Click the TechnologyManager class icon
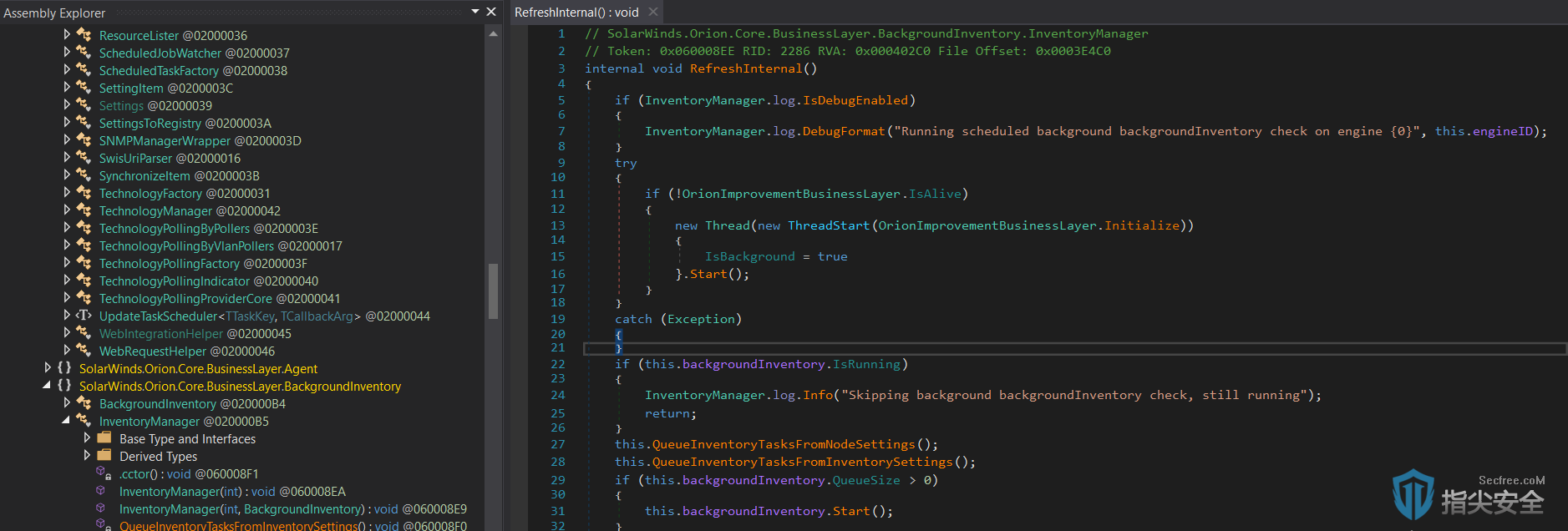Image resolution: width=1568 pixels, height=531 pixels. click(x=84, y=210)
